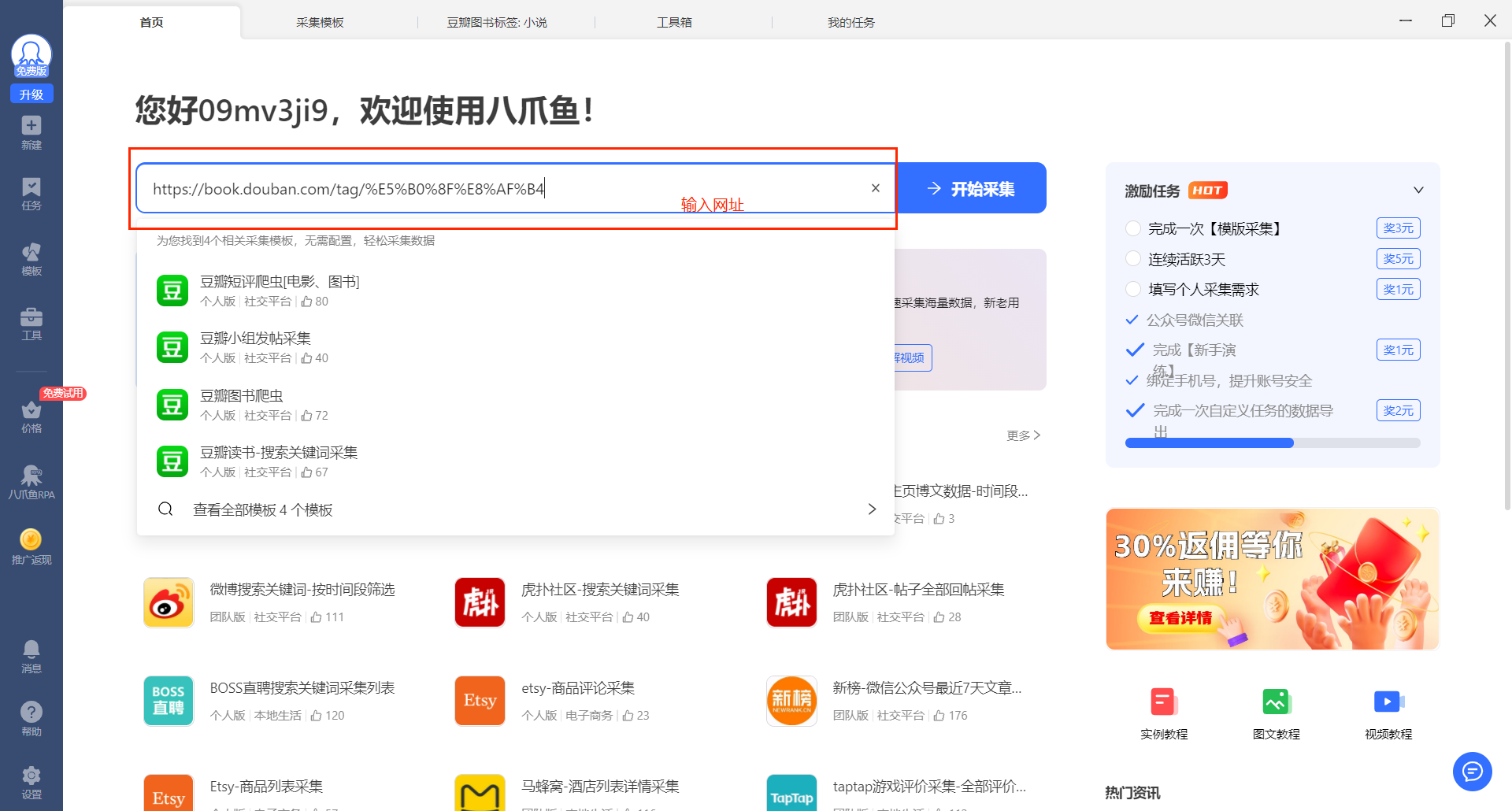Select the 完成一次【模版采集】 task radio
1512x811 pixels.
coord(1133,228)
